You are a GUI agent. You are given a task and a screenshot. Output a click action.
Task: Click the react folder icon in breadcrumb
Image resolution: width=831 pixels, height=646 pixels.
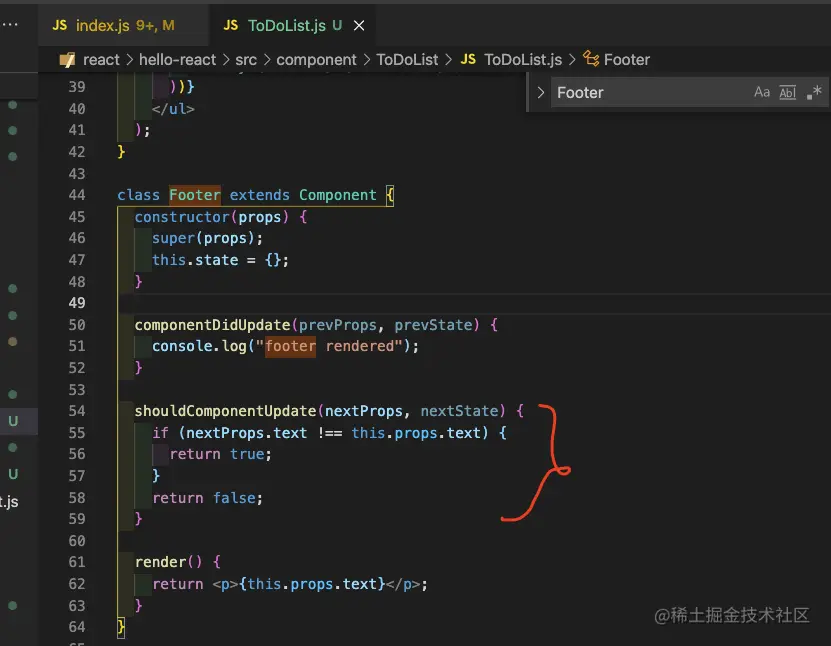coord(67,60)
